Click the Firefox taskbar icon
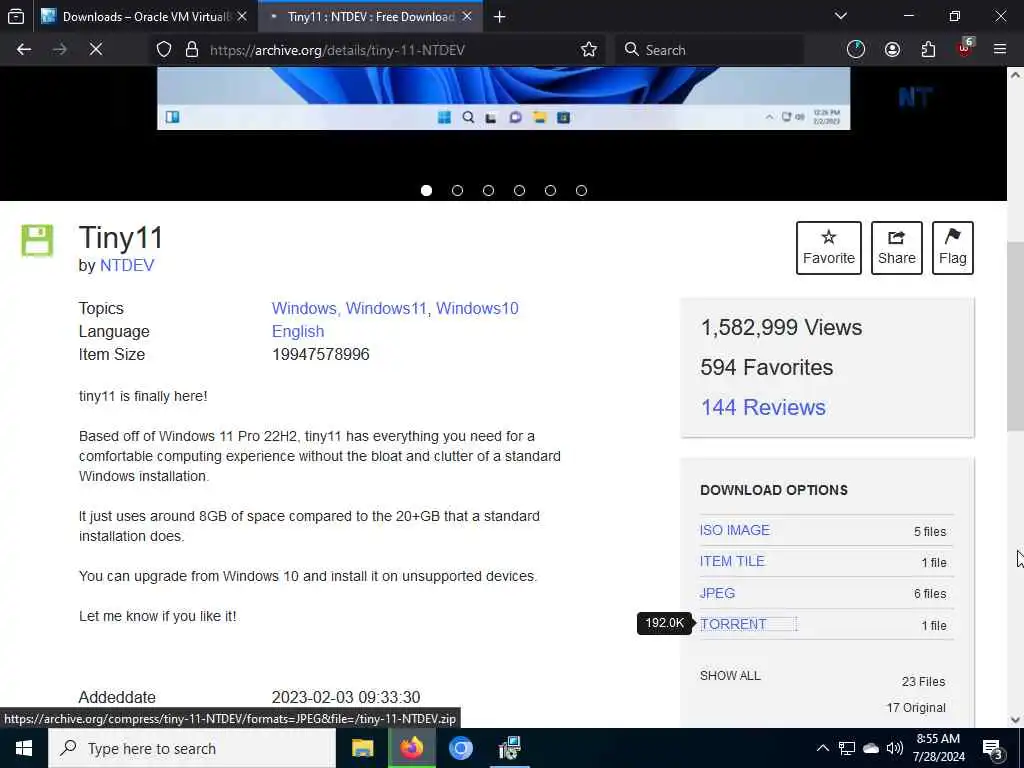This screenshot has height=768, width=1024. [x=412, y=748]
